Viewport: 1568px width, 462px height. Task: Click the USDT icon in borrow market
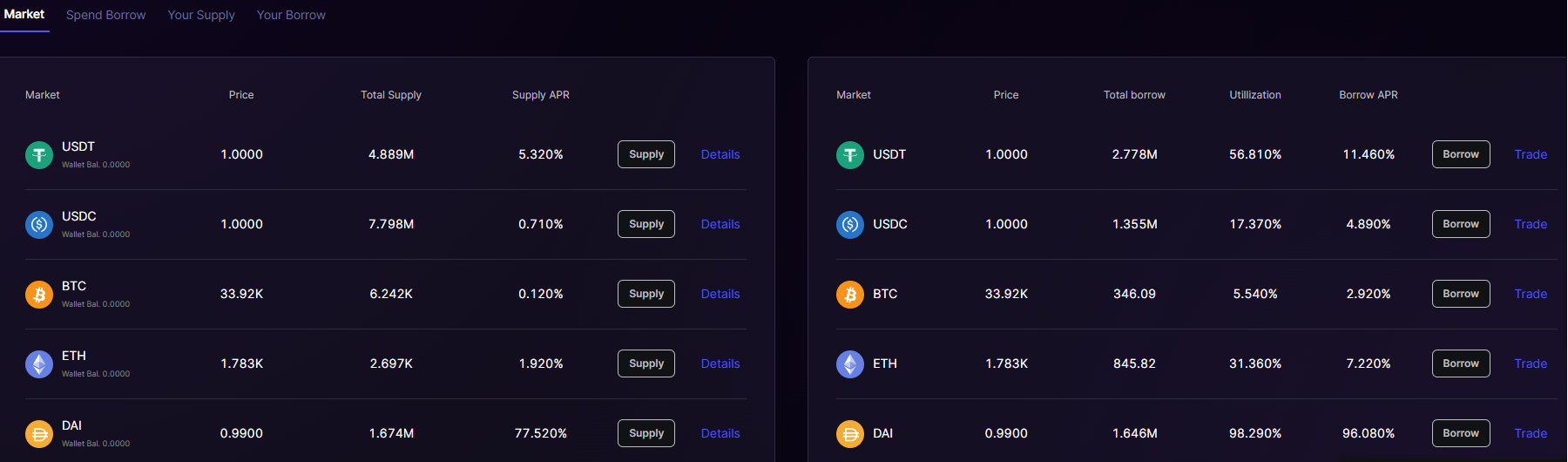click(850, 155)
